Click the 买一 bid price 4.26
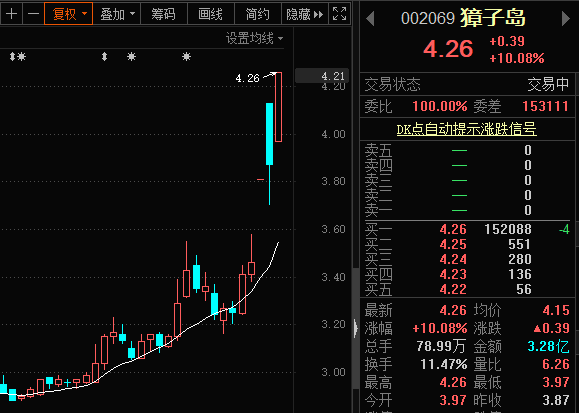579x413 pixels. pyautogui.click(x=453, y=229)
